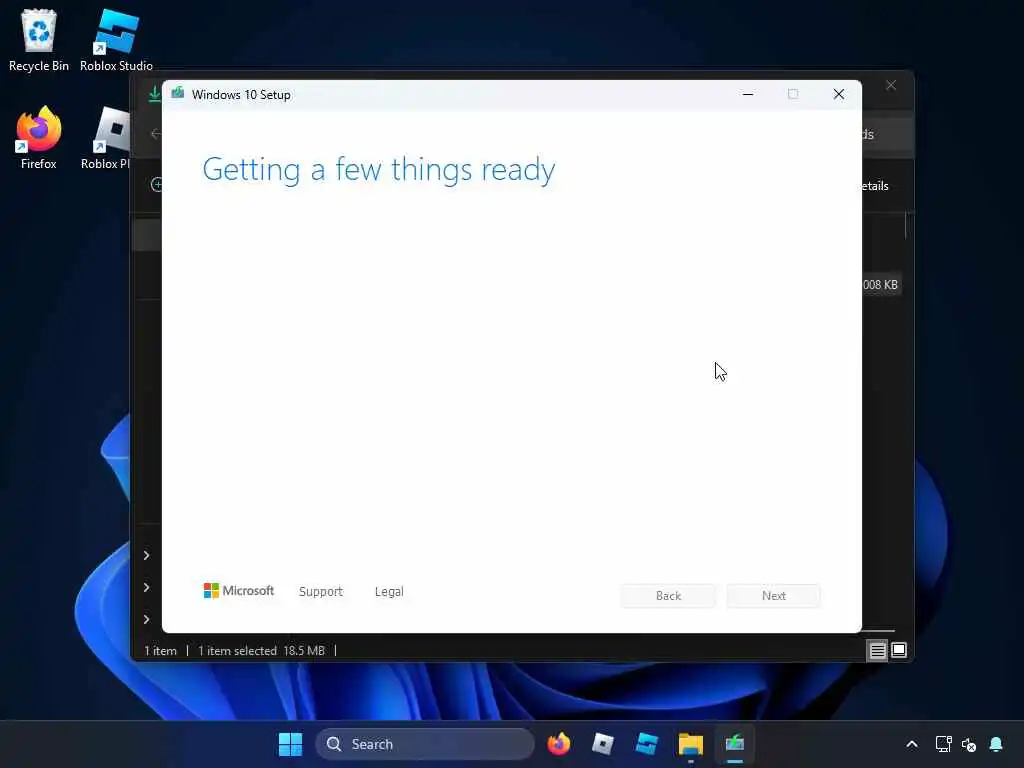
Task: Click the file size cell ending 008 KB
Action: click(x=880, y=285)
